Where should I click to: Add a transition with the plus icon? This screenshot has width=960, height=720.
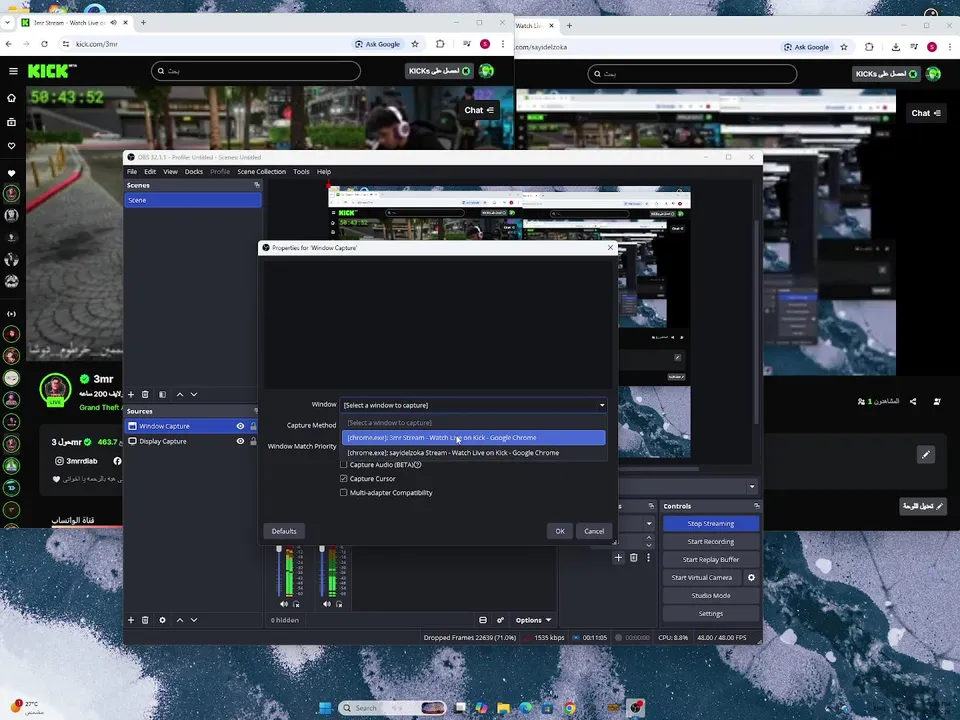click(618, 557)
